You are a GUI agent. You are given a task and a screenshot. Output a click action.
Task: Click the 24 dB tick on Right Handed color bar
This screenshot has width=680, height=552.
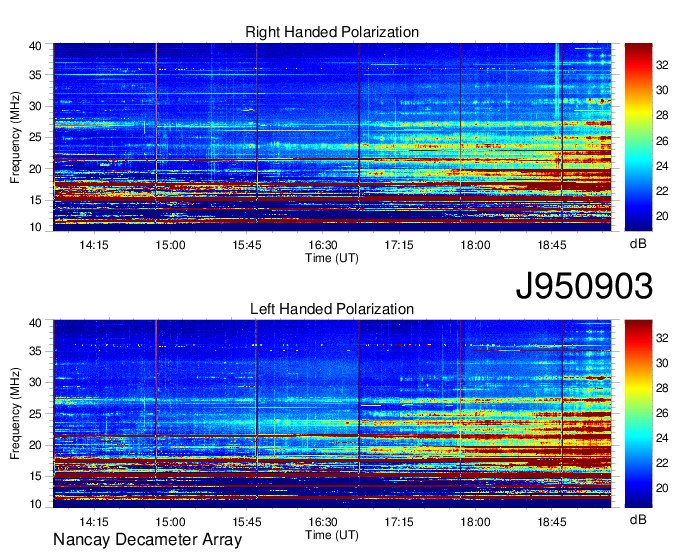click(662, 166)
